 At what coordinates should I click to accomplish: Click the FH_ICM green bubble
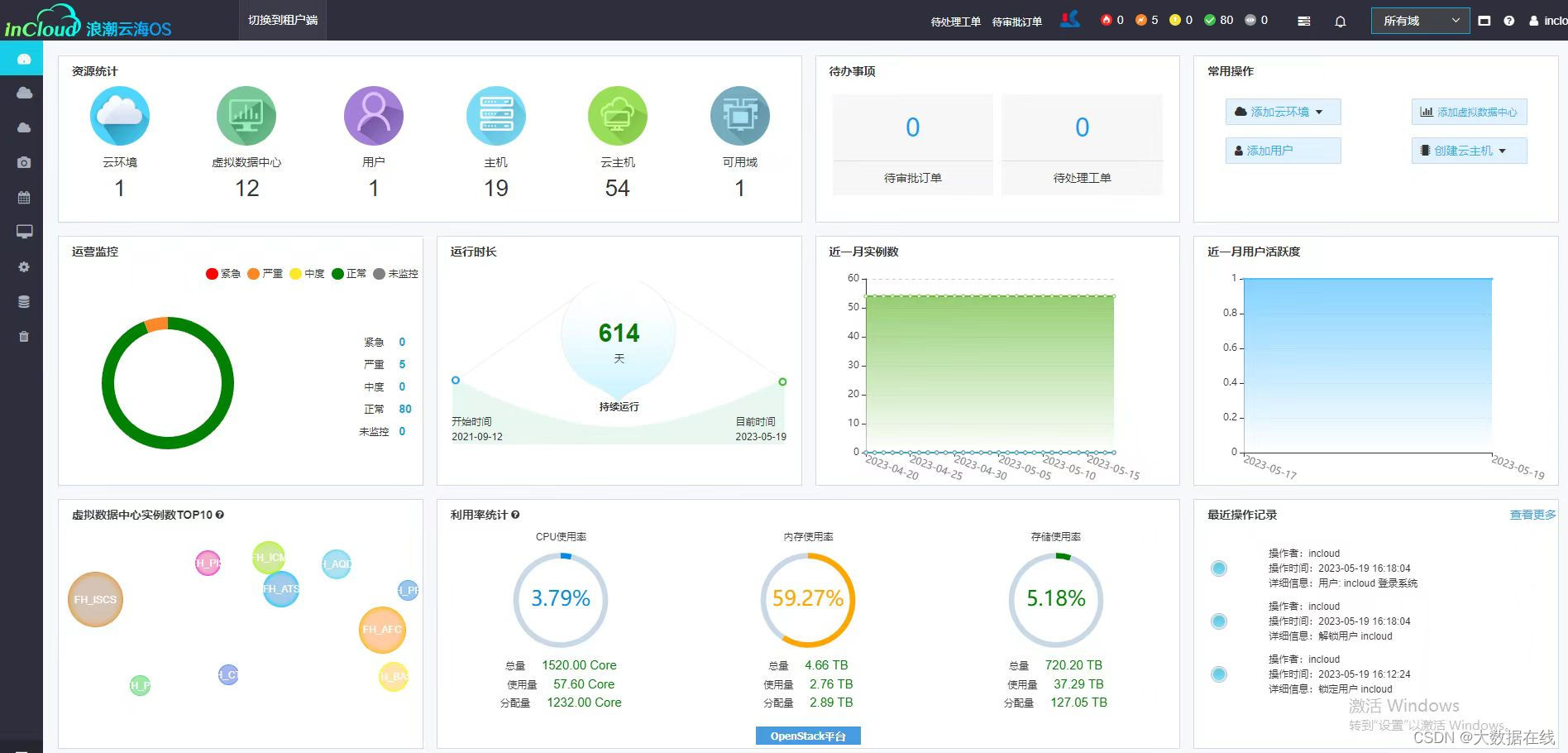(x=269, y=558)
